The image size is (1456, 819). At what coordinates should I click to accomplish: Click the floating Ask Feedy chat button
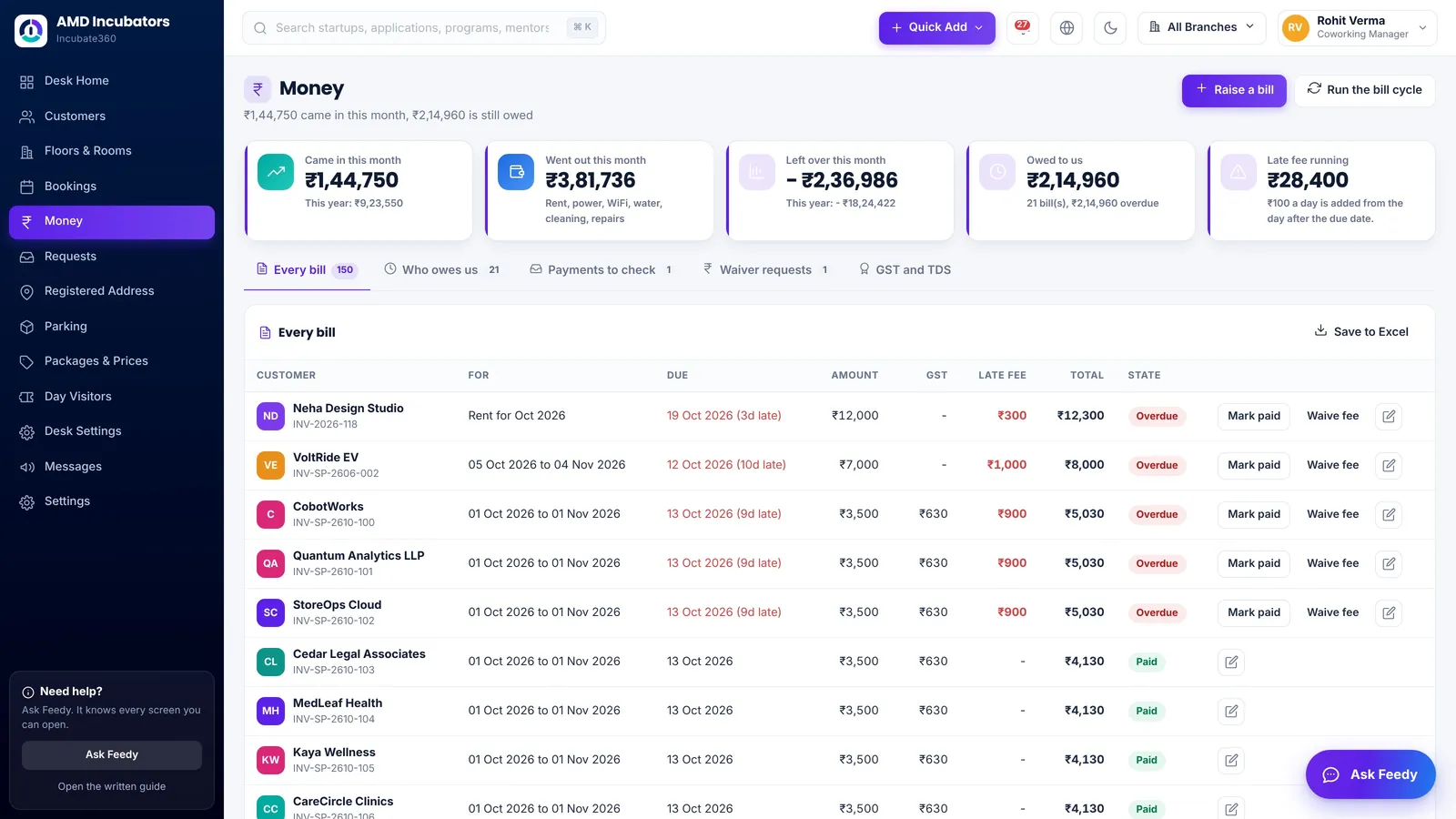(1370, 774)
